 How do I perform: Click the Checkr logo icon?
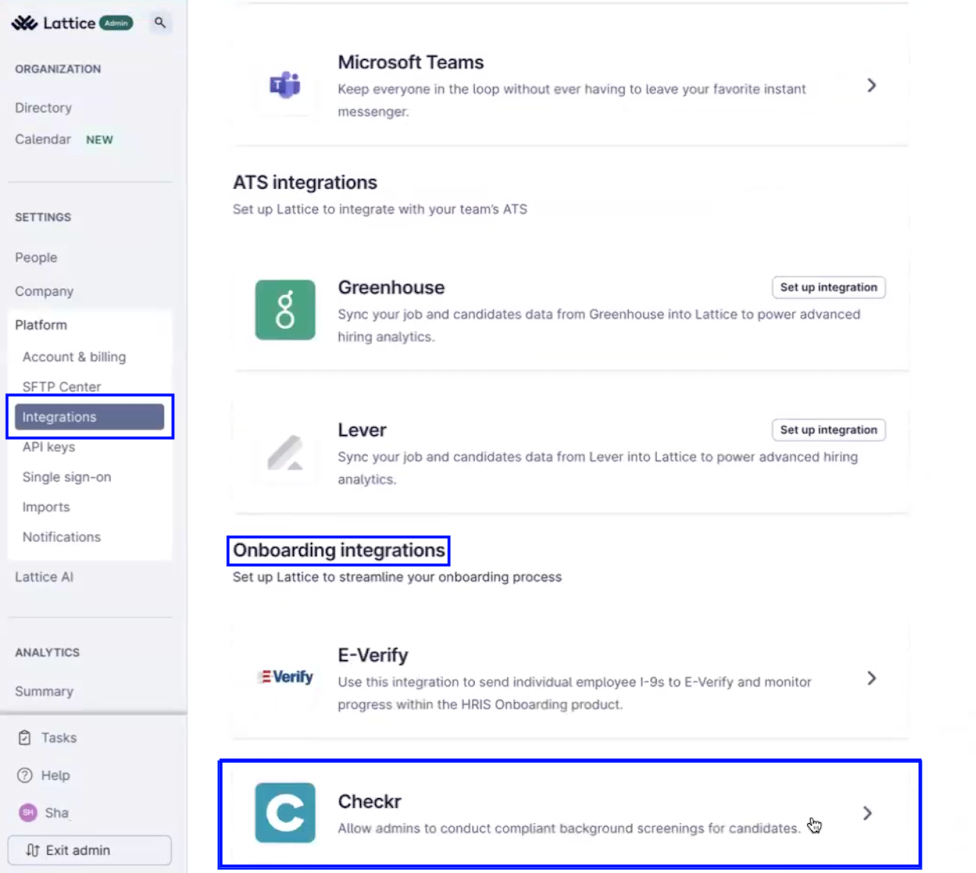[x=285, y=813]
